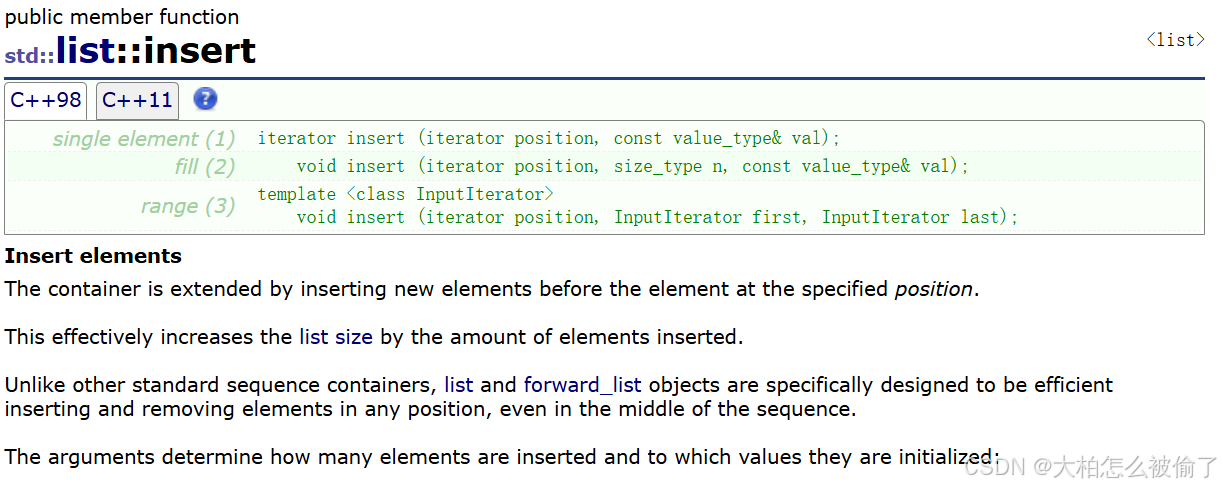Switch to the C++98 tab
The height and width of the screenshot is (486, 1223).
[x=46, y=100]
